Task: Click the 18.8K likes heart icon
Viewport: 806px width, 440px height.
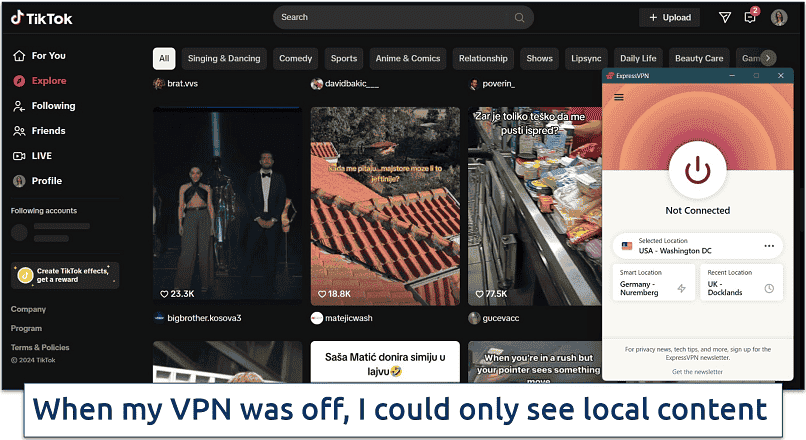Action: pyautogui.click(x=322, y=294)
